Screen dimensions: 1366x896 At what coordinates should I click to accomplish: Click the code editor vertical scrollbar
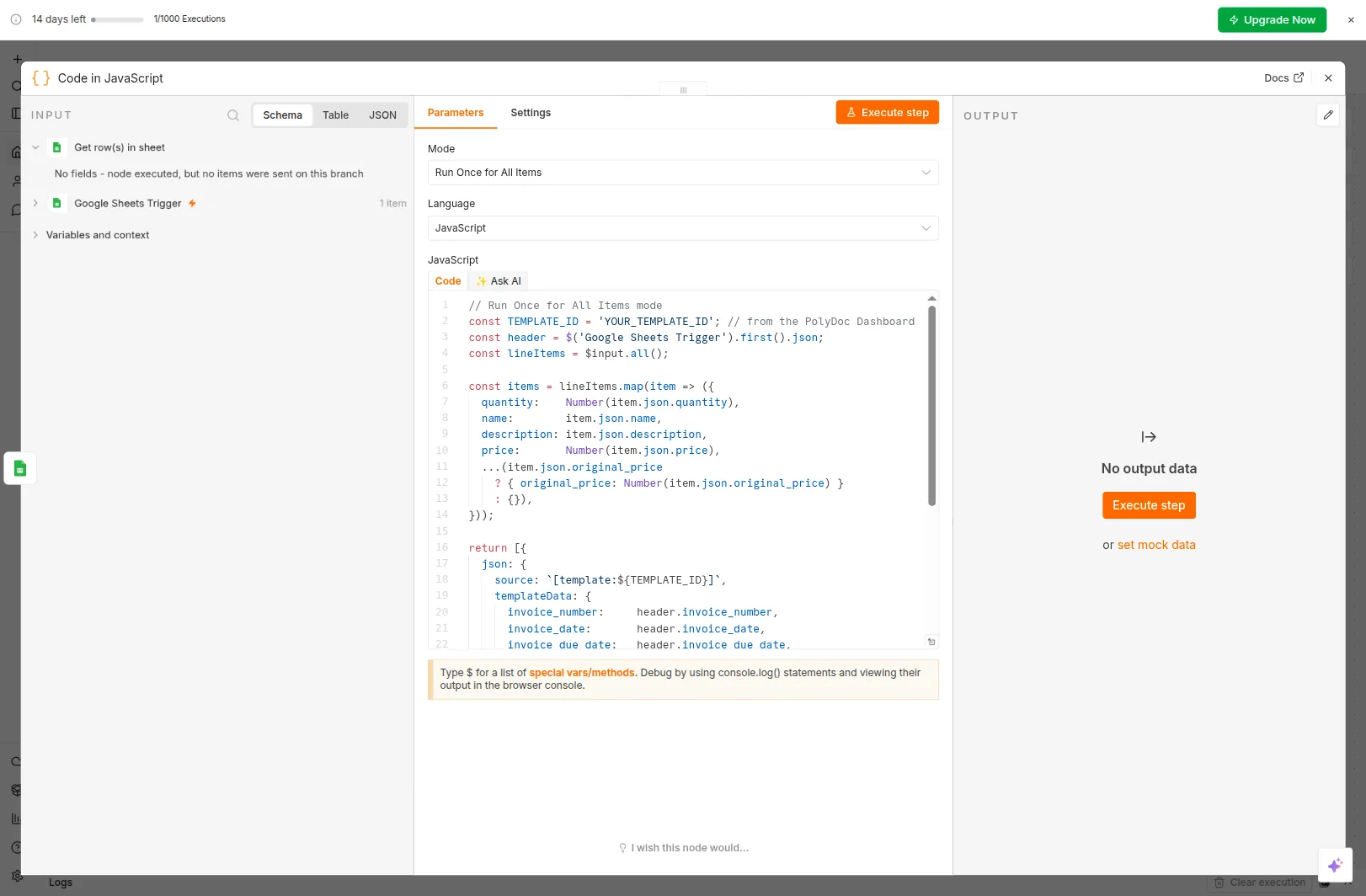coord(931,406)
